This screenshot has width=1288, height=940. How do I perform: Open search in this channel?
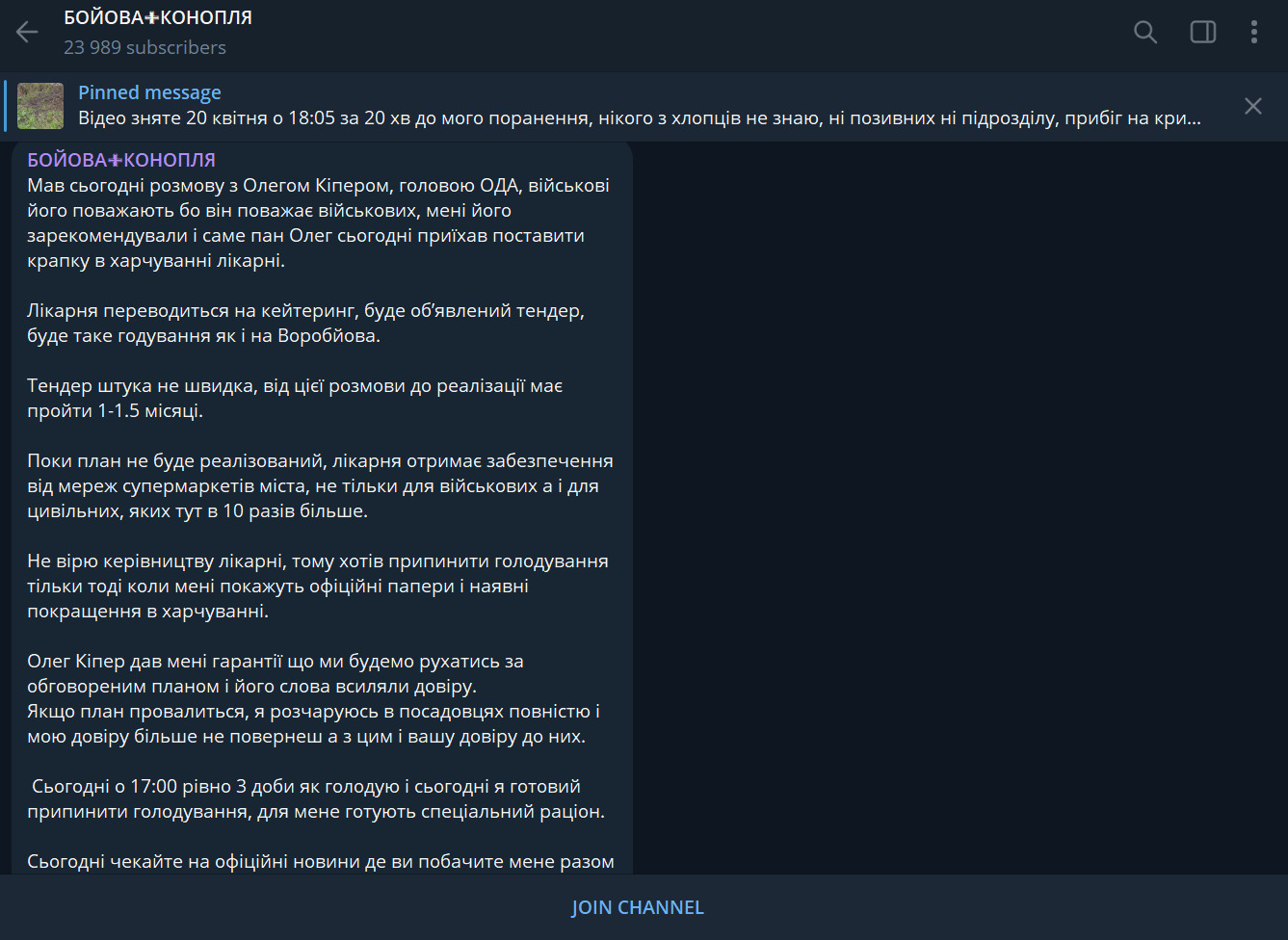click(x=1145, y=32)
